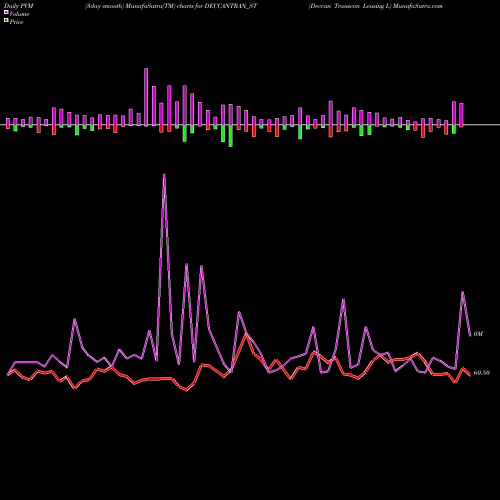Click the 69.50 price value label
The image size is (500, 500).
(x=482, y=373)
